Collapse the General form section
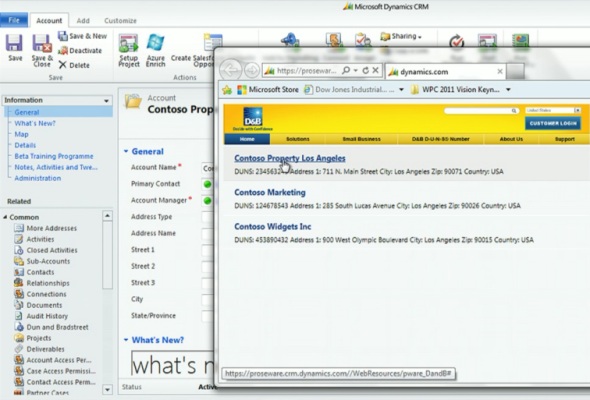The height and width of the screenshot is (400, 590). click(126, 151)
